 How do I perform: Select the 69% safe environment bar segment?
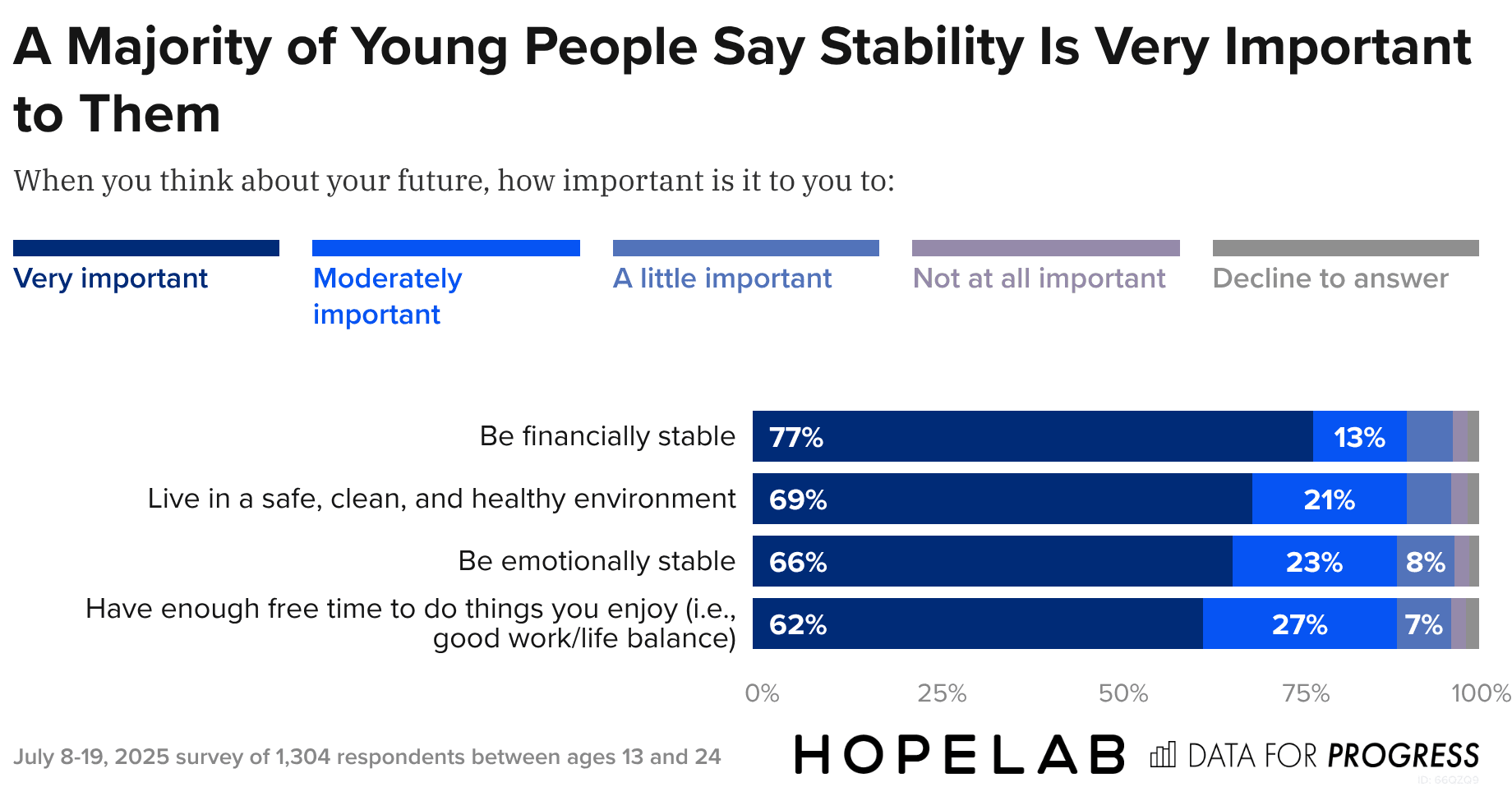point(1003,499)
